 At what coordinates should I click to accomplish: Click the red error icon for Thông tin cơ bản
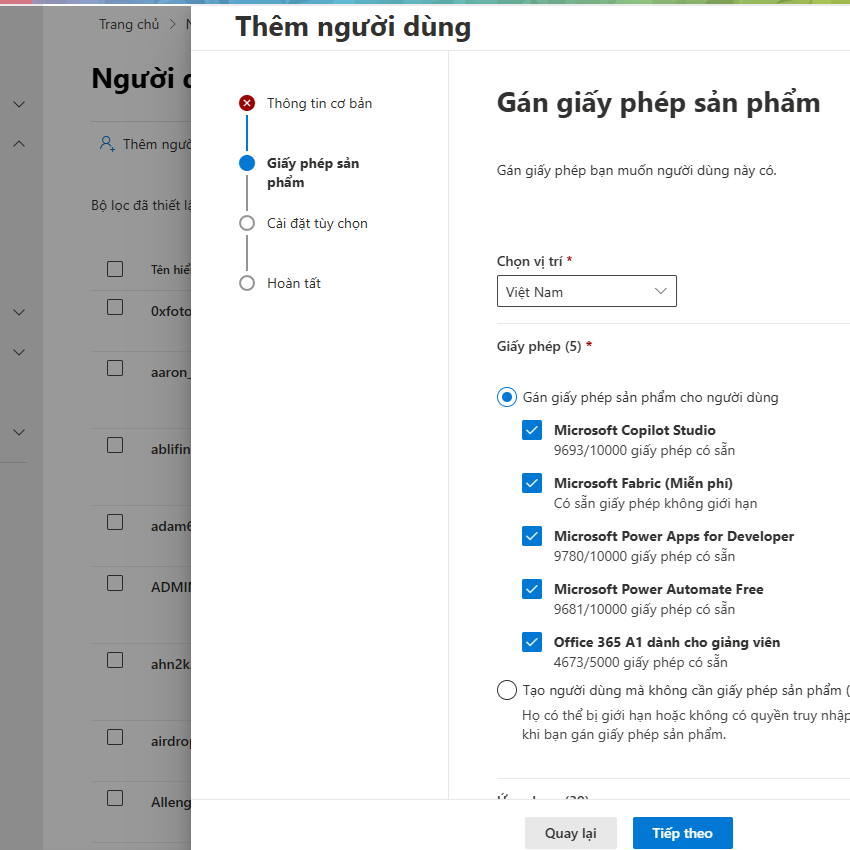[x=247, y=103]
